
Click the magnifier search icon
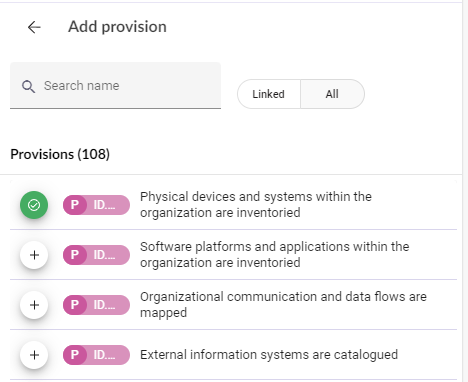click(x=28, y=86)
